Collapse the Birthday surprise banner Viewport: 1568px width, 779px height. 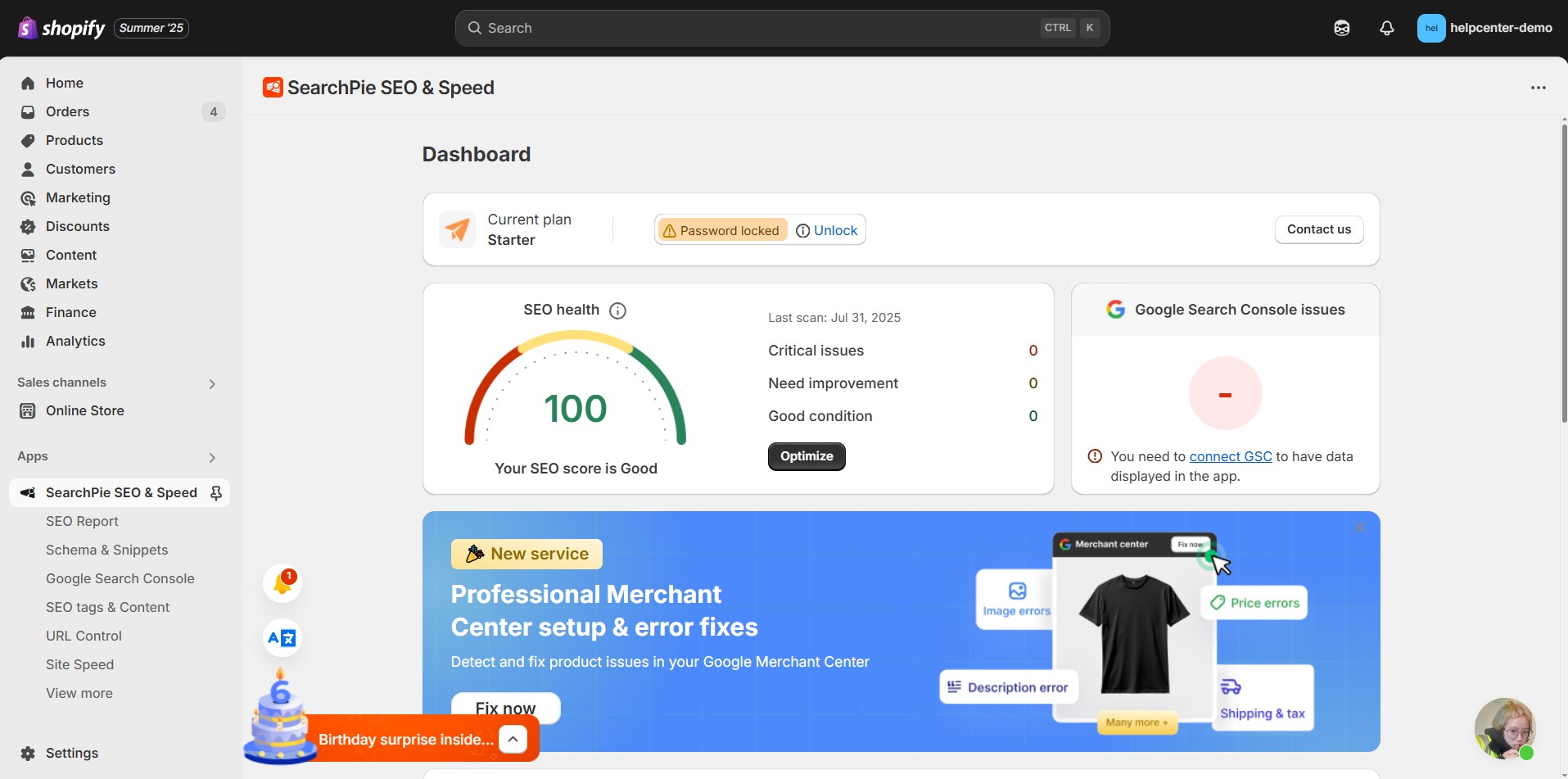click(513, 738)
